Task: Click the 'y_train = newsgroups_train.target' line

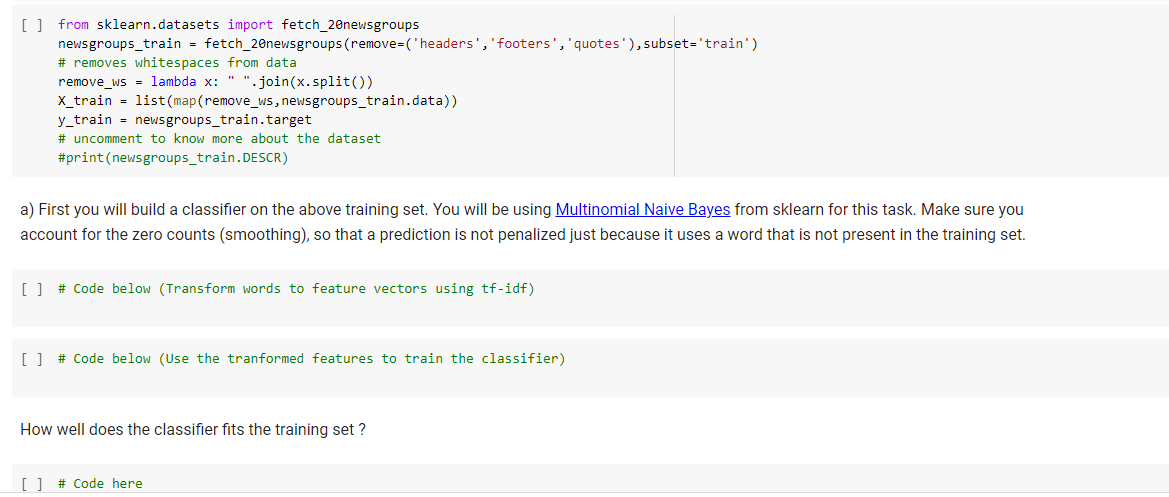Action: (x=185, y=119)
